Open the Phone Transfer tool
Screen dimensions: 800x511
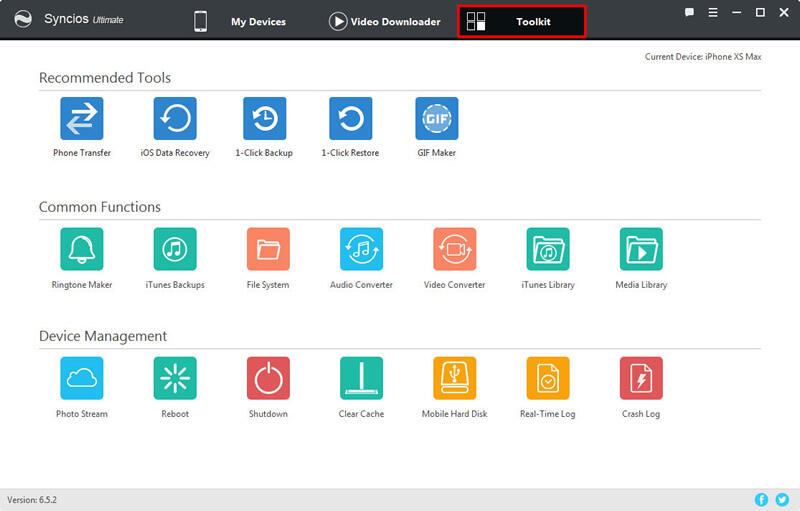82,119
